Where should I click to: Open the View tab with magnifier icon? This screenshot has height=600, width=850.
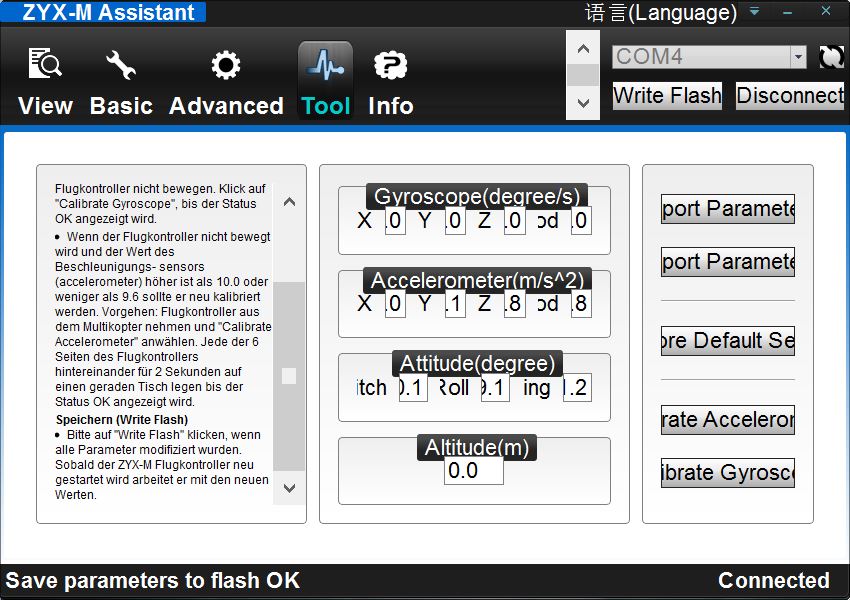click(45, 81)
